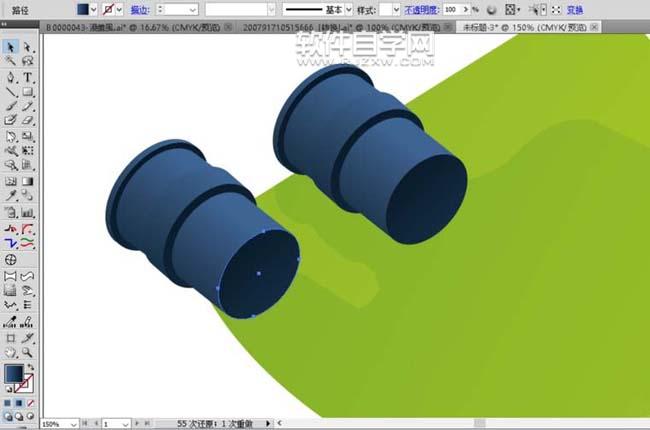This screenshot has height=430, width=650.
Task: Click the crosshair target tool icon
Action: [x=11, y=260]
